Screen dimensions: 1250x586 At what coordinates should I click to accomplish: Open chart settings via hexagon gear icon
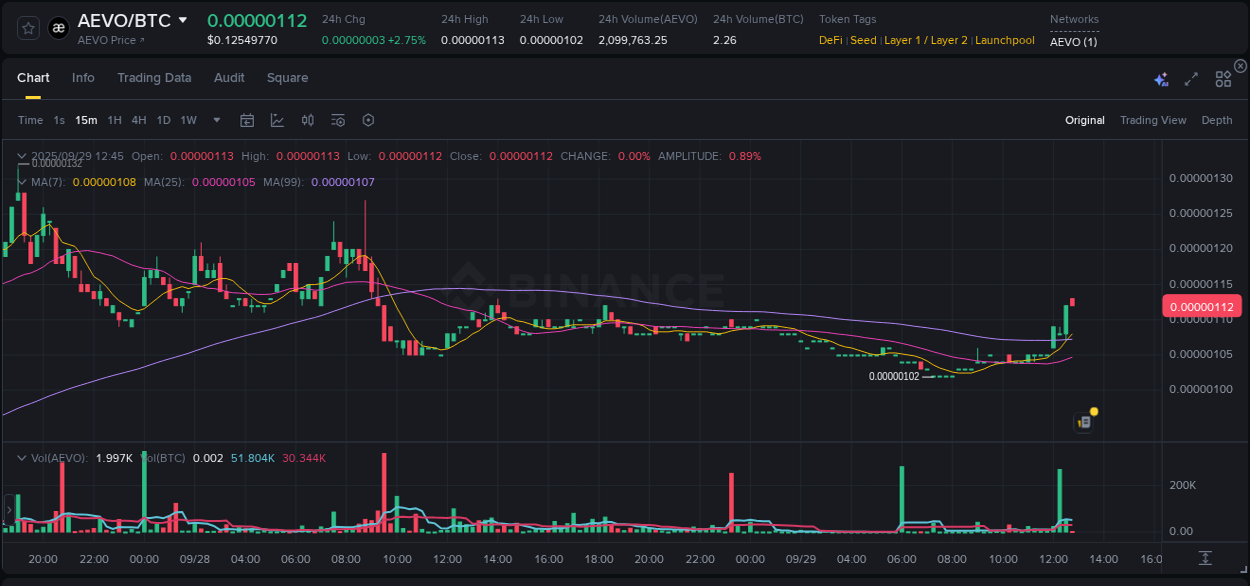coord(368,120)
